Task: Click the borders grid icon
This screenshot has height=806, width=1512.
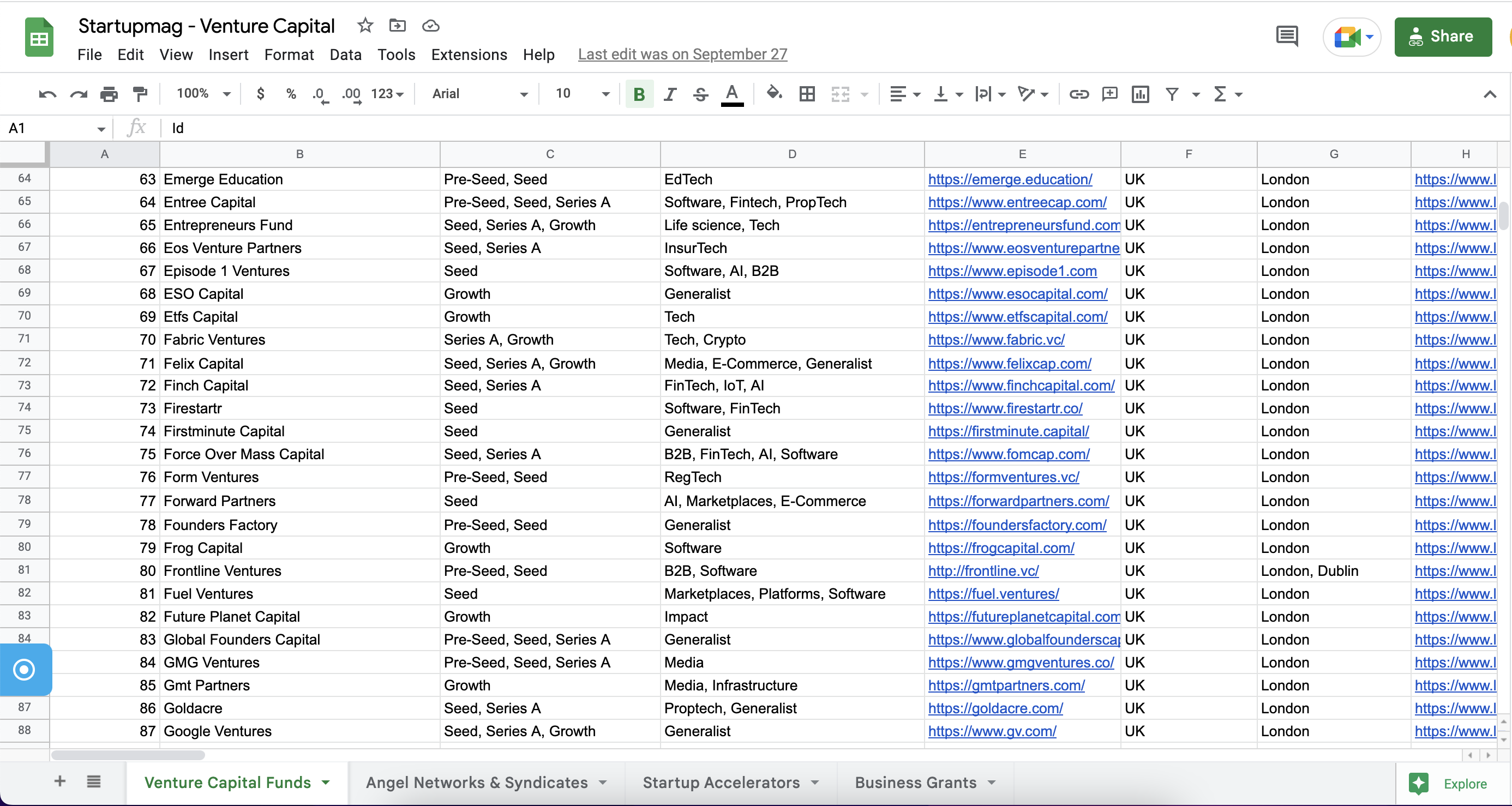Action: tap(807, 94)
